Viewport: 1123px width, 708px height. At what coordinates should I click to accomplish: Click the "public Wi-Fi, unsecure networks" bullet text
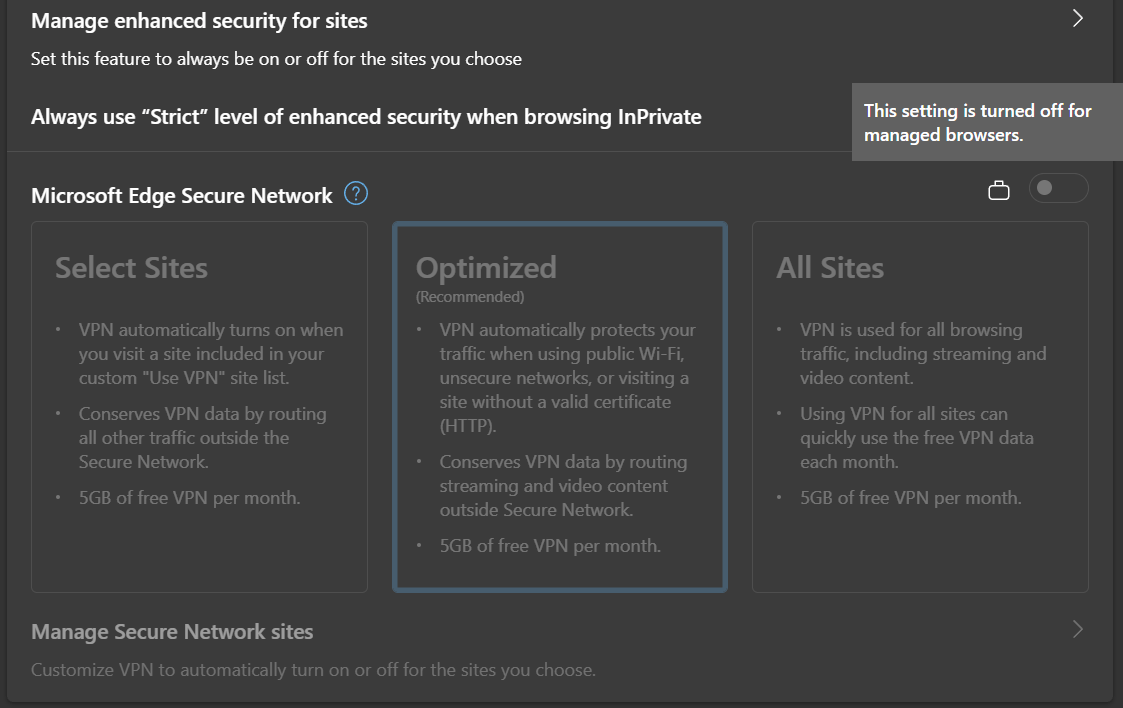(567, 378)
